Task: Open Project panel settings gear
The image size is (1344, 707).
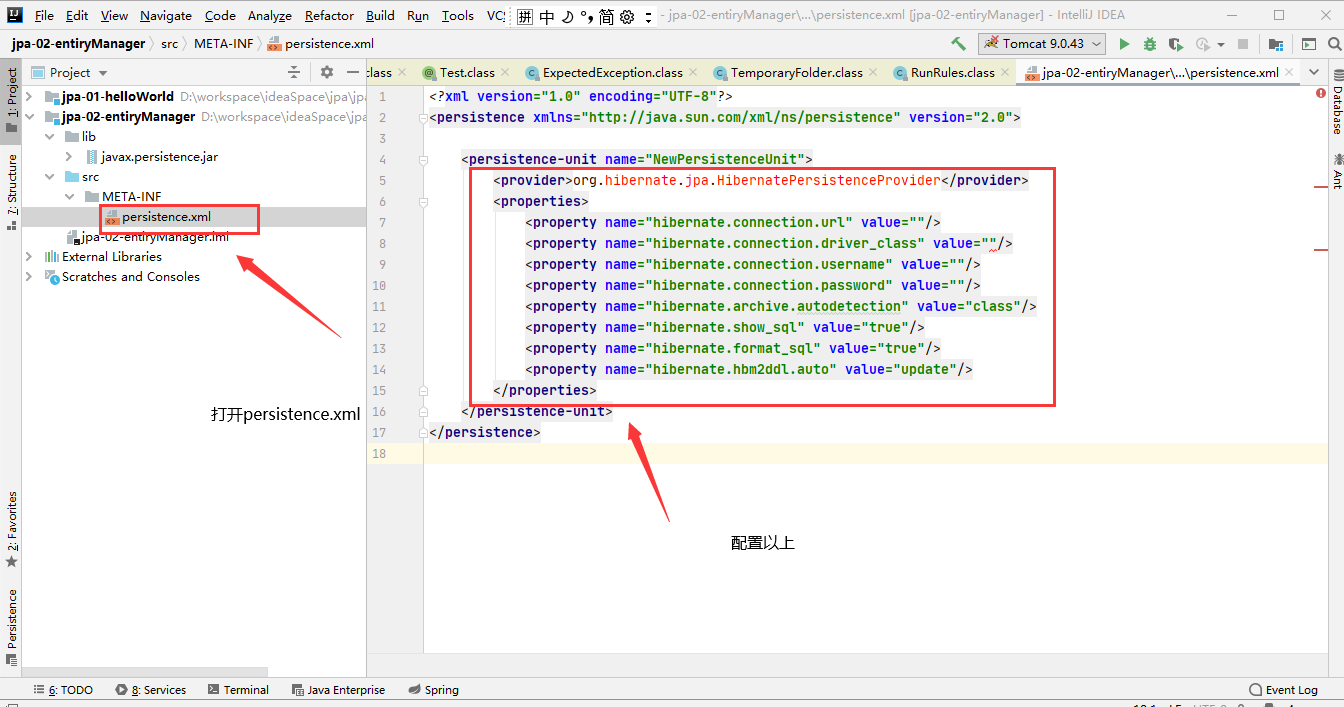Action: (x=326, y=72)
